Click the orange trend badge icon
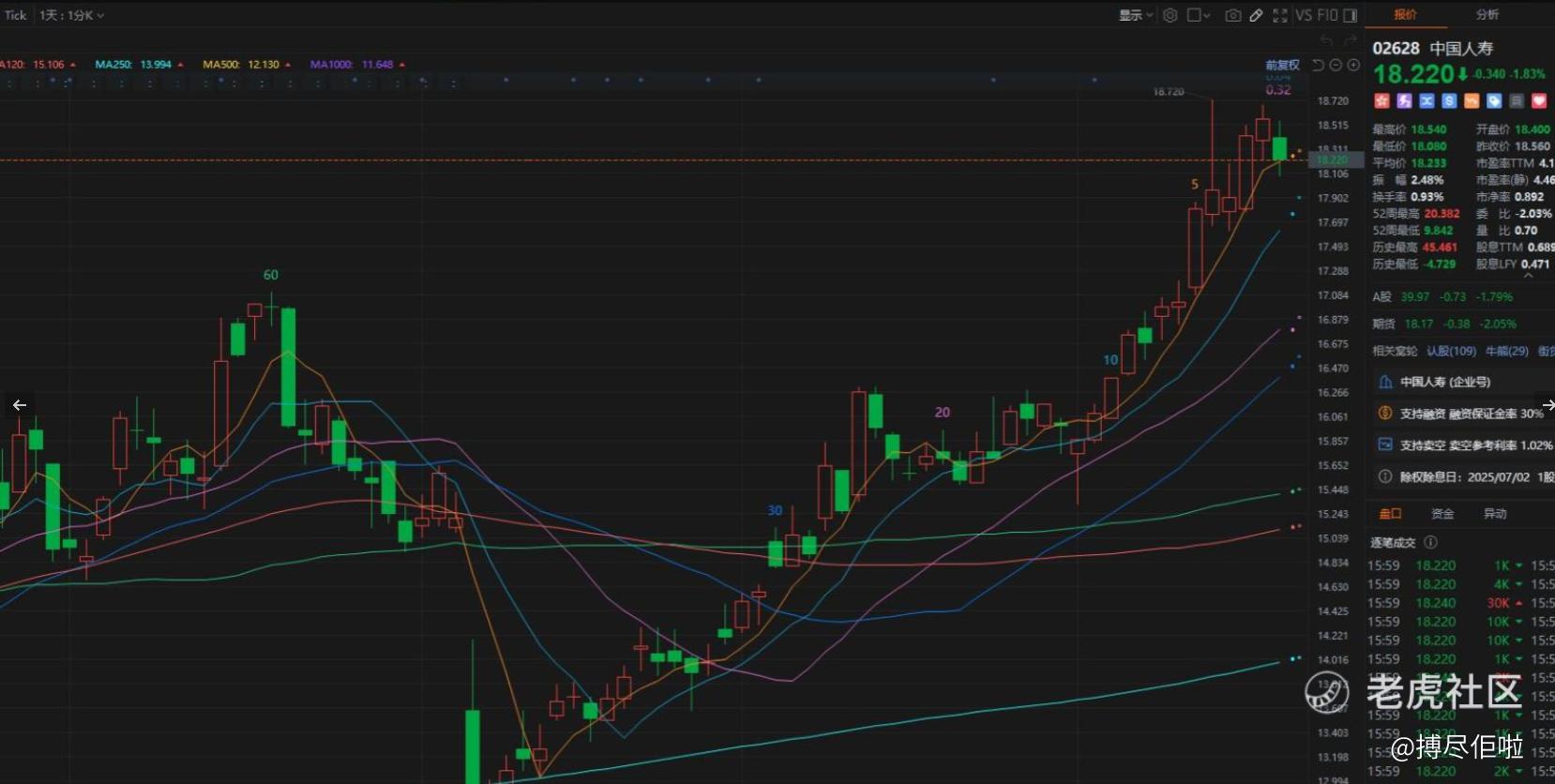 [1472, 100]
